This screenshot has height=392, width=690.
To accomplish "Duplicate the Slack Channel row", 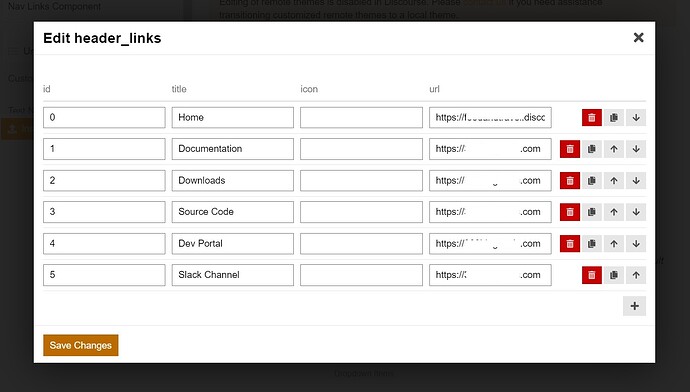I will pos(613,275).
